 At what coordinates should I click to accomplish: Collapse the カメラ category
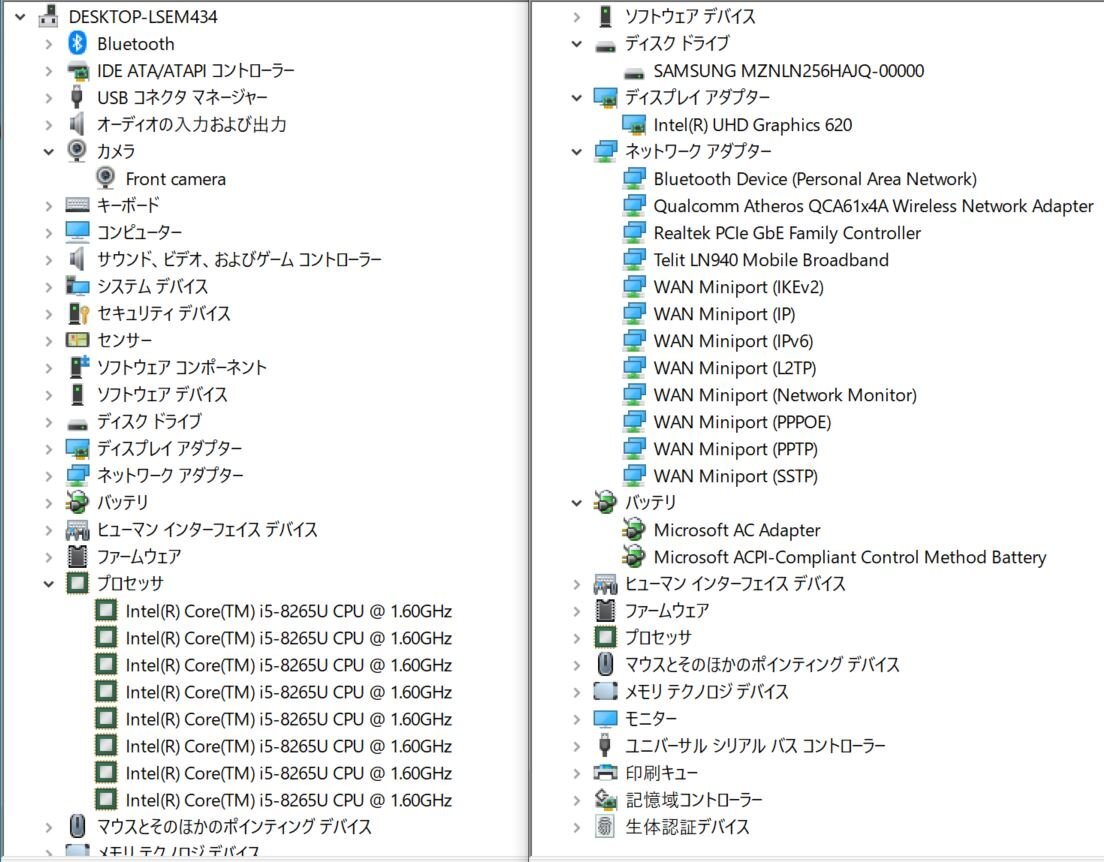[49, 152]
